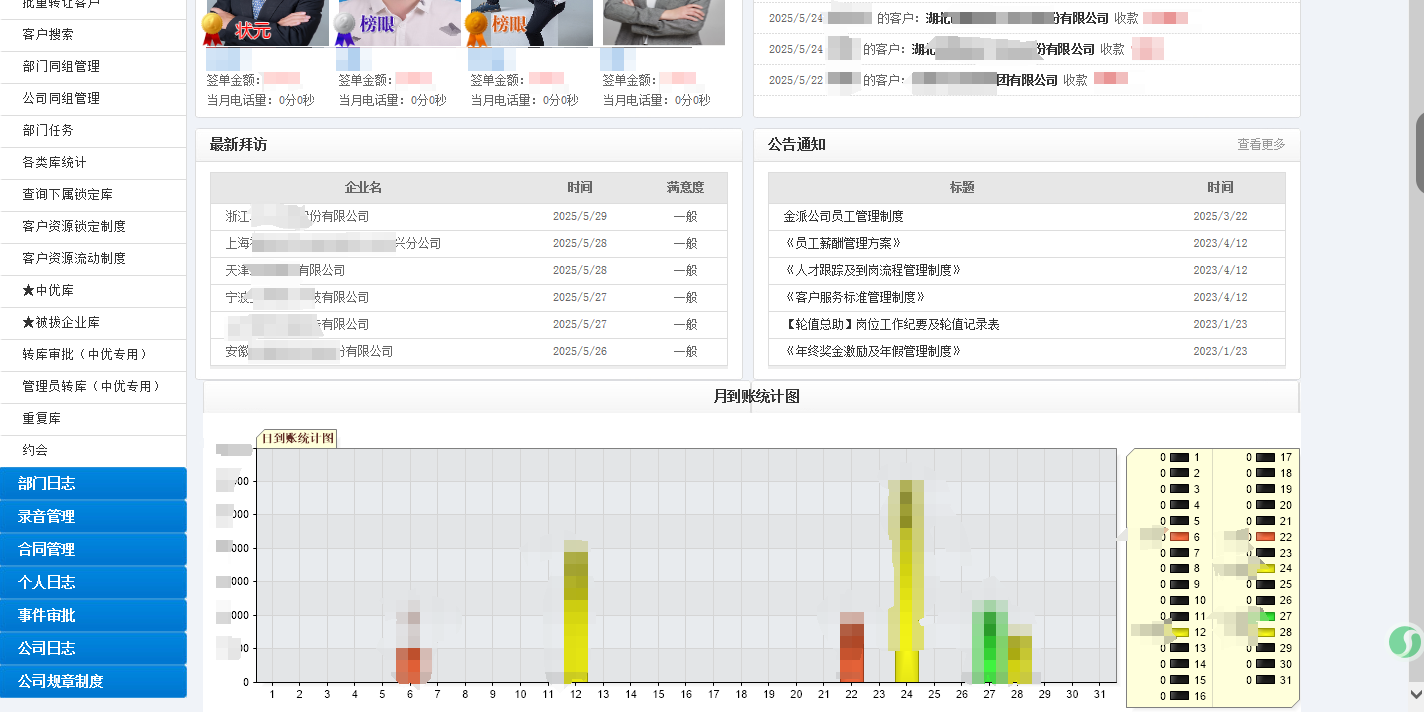Screen dimensions: 1424x712
Task: Open the ★被拔企业库 starred entry
Action: [61, 323]
